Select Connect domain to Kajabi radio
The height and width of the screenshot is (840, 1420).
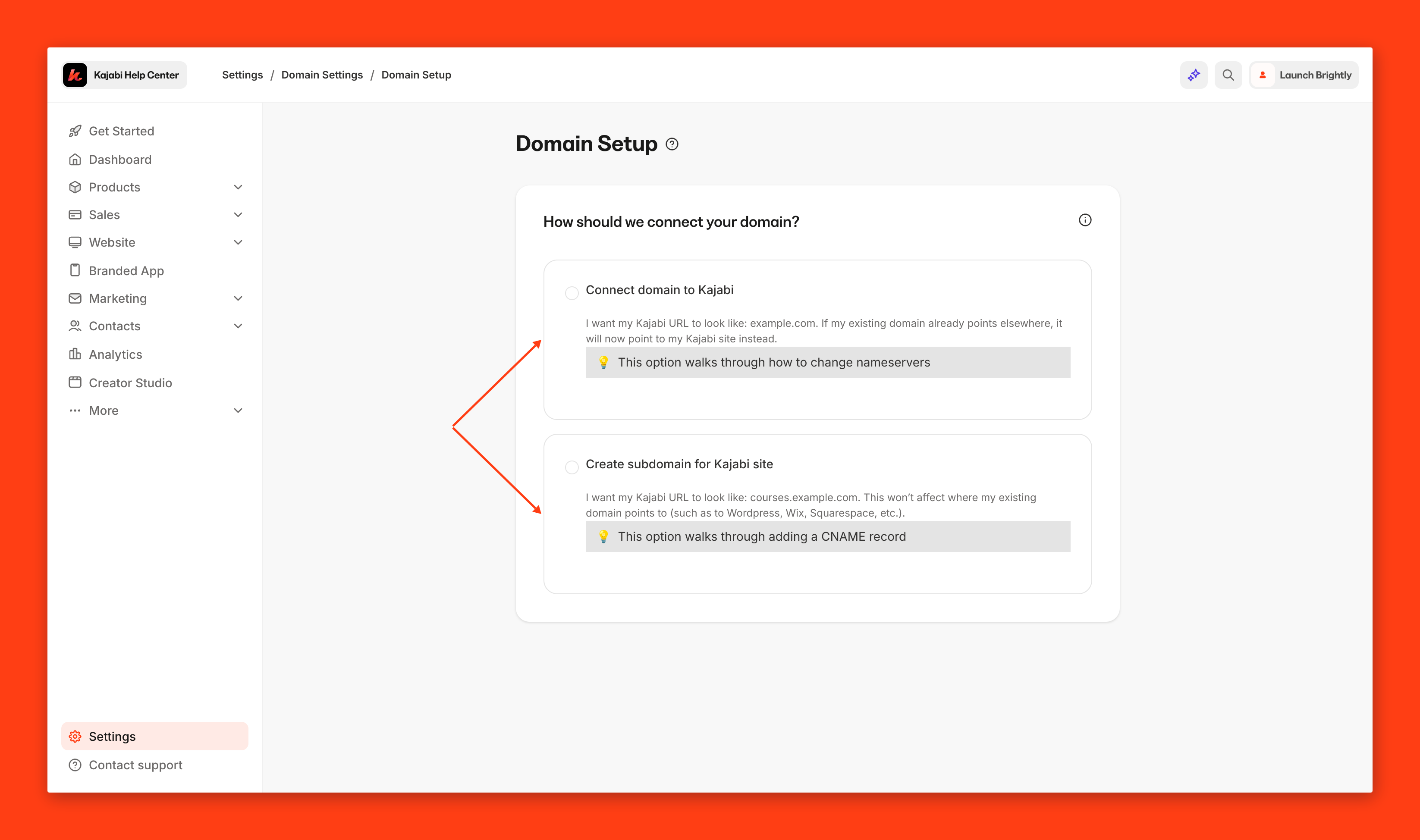pyautogui.click(x=571, y=293)
